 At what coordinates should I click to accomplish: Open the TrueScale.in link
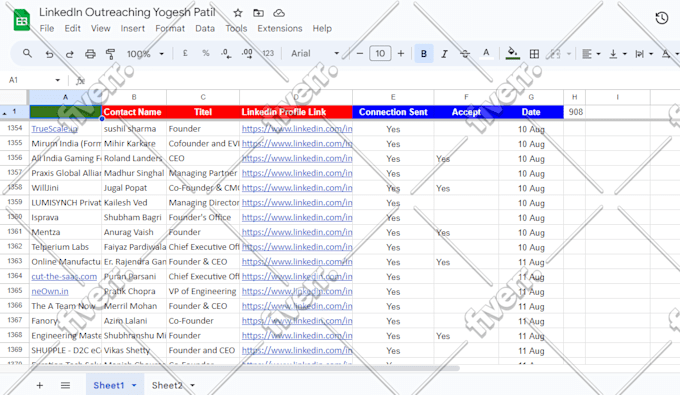[x=54, y=129]
